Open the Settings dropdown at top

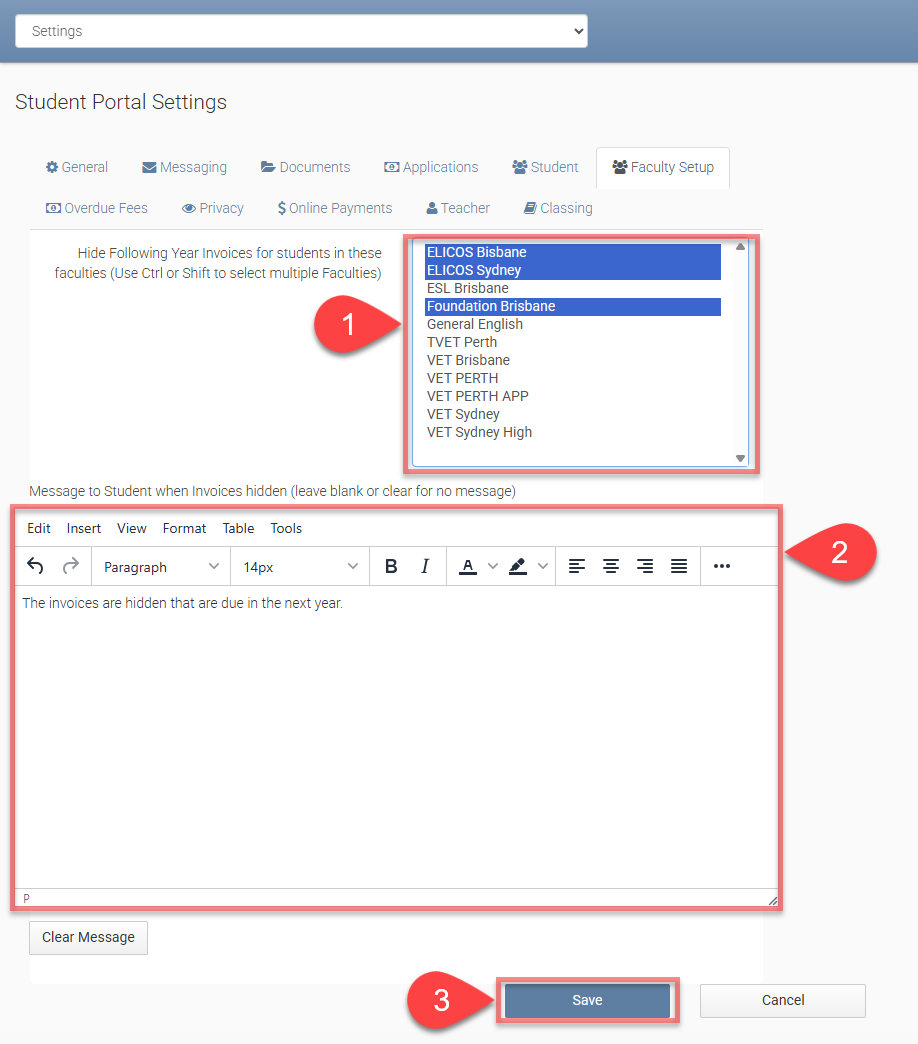301,31
